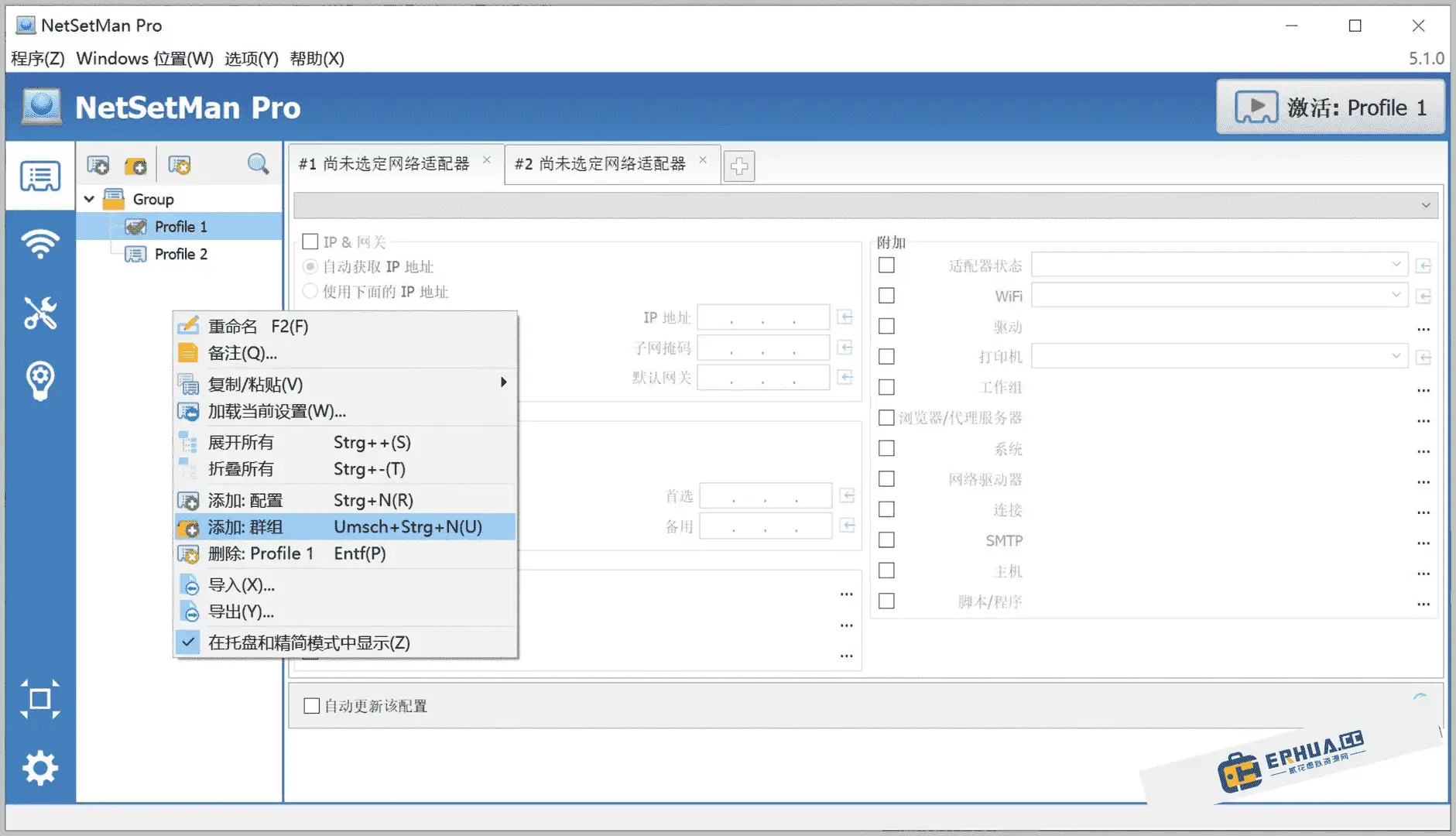The width and height of the screenshot is (1456, 836).
Task: Enable the 工作组 checkbox
Action: pos(887,387)
